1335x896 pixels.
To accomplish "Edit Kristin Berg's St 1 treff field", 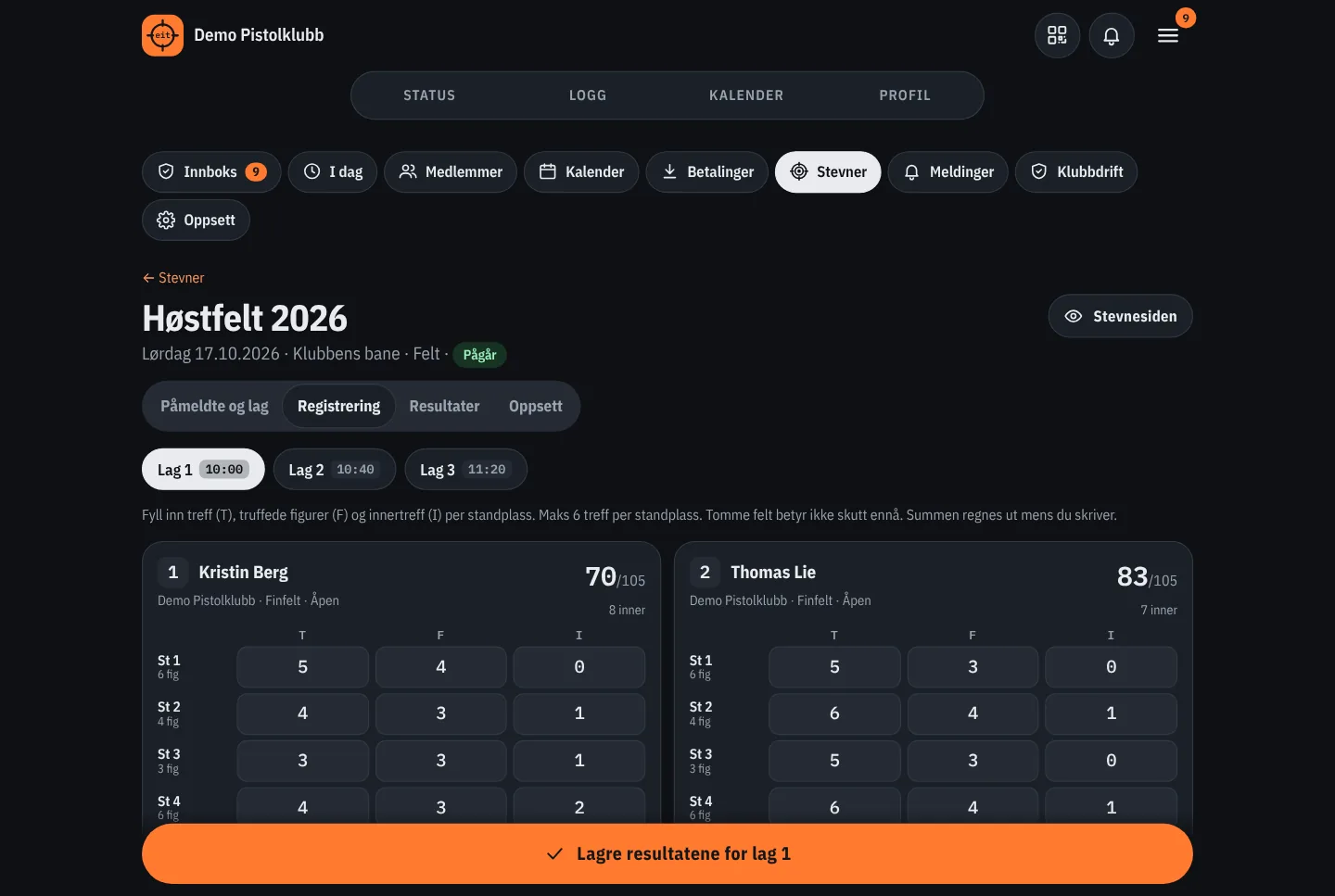I will [x=302, y=667].
